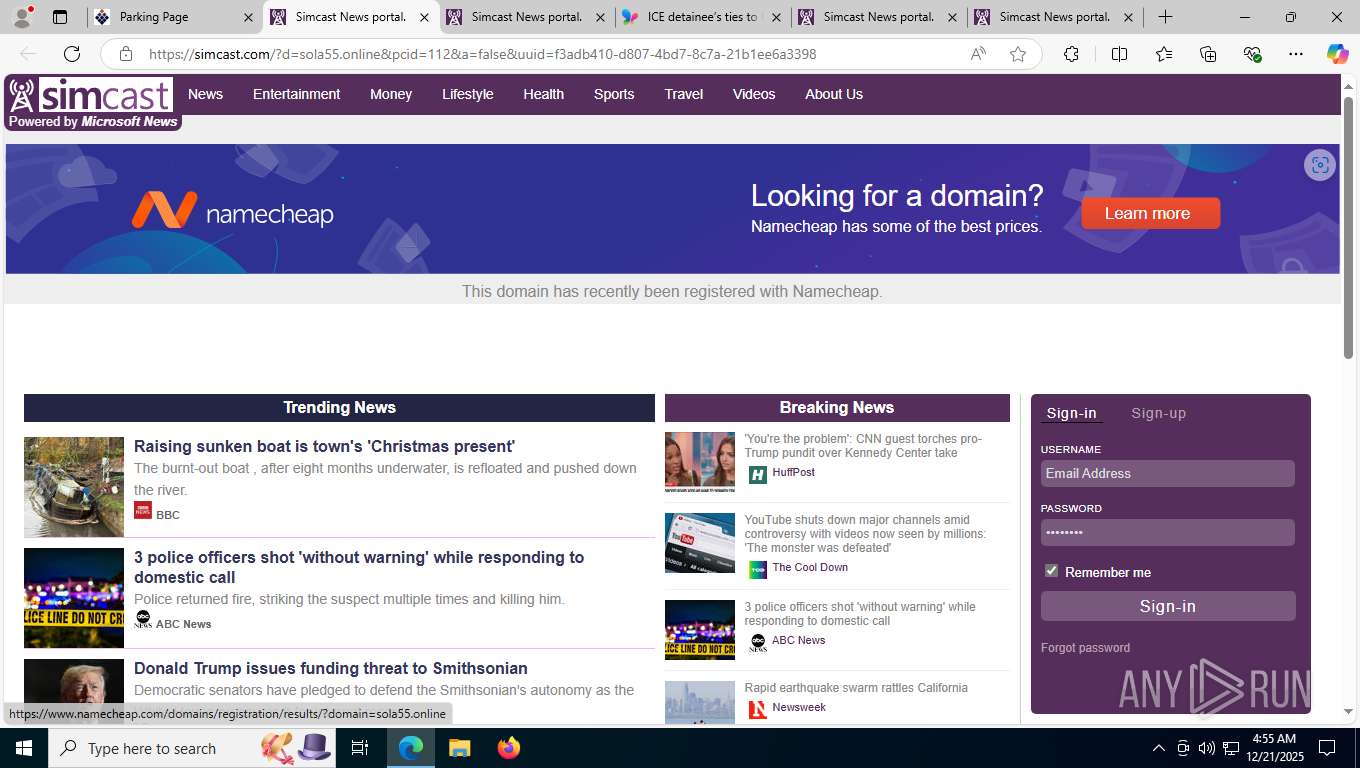Open the Sports menu item

[614, 94]
